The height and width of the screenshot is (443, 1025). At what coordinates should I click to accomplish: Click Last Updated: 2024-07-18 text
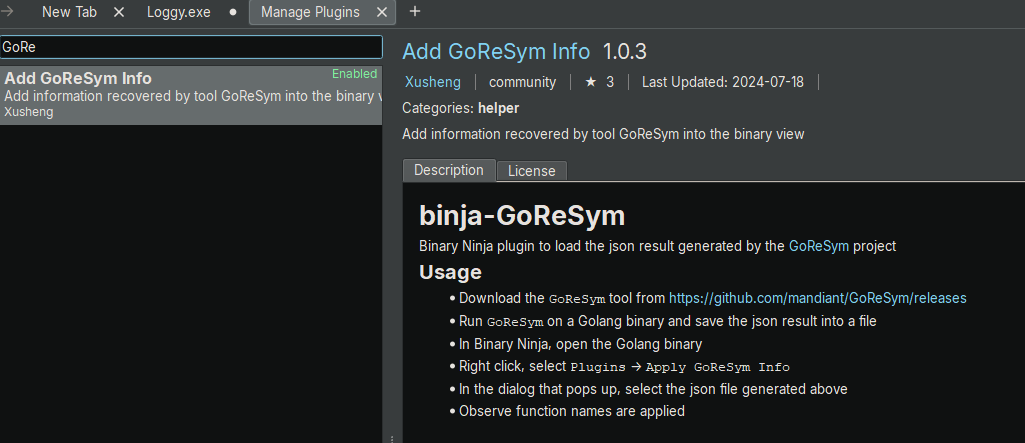pos(723,82)
